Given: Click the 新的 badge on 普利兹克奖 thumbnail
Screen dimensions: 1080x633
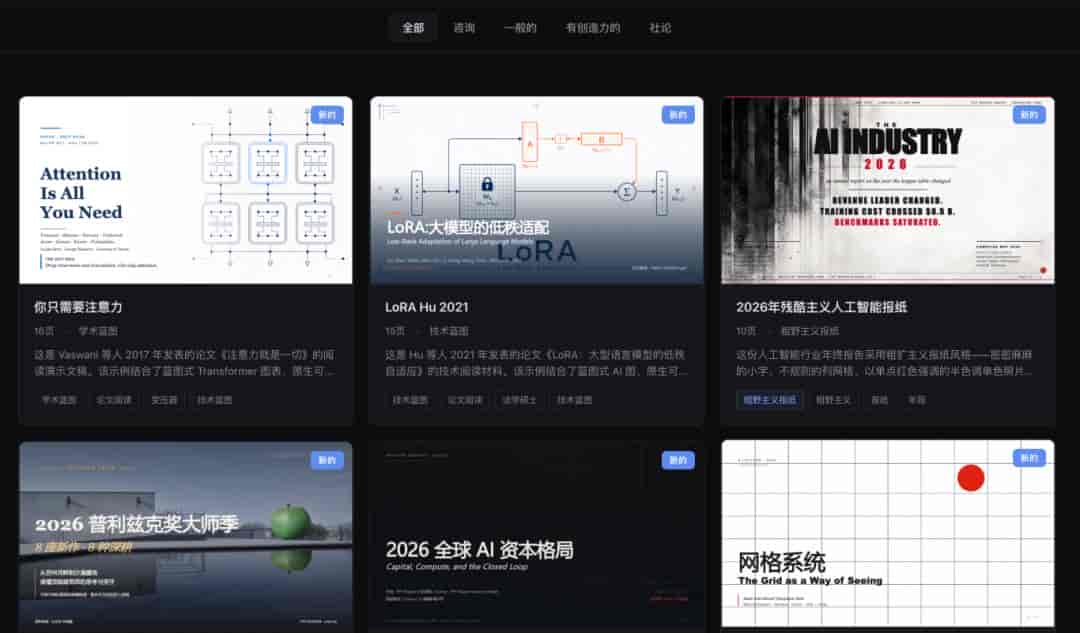Looking at the screenshot, I should pos(327,460).
